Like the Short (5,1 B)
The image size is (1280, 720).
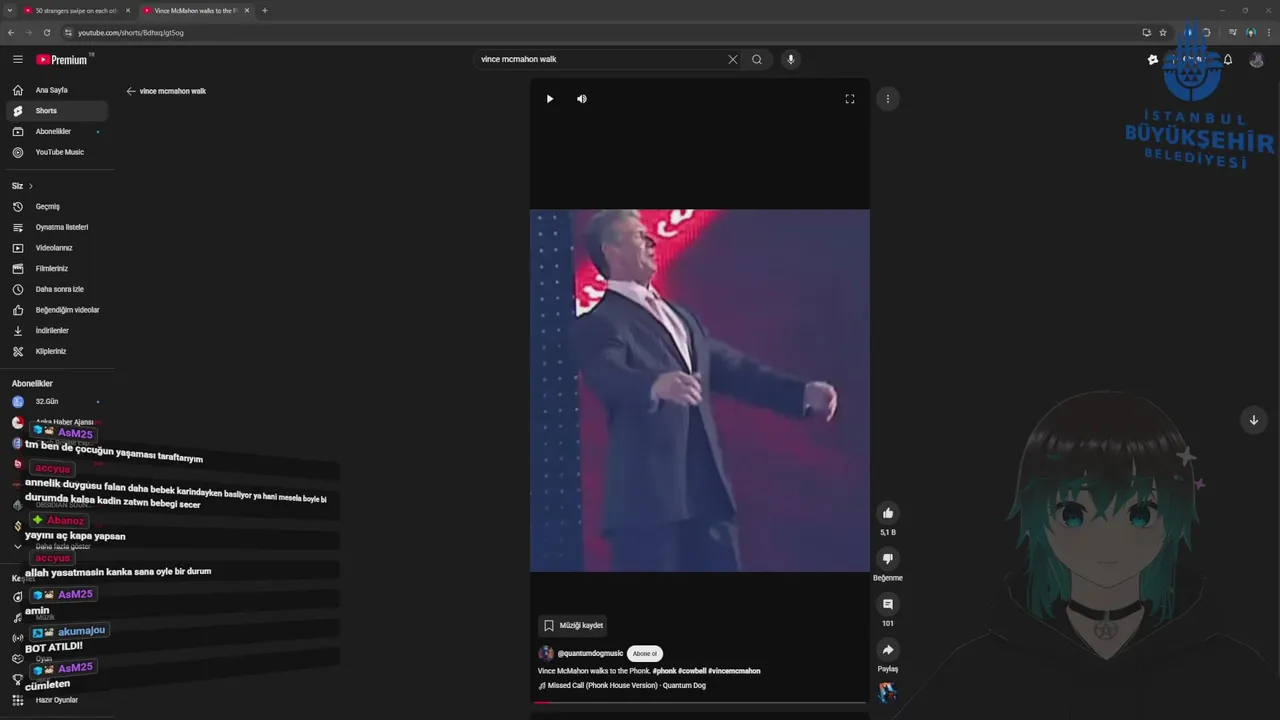[888, 513]
